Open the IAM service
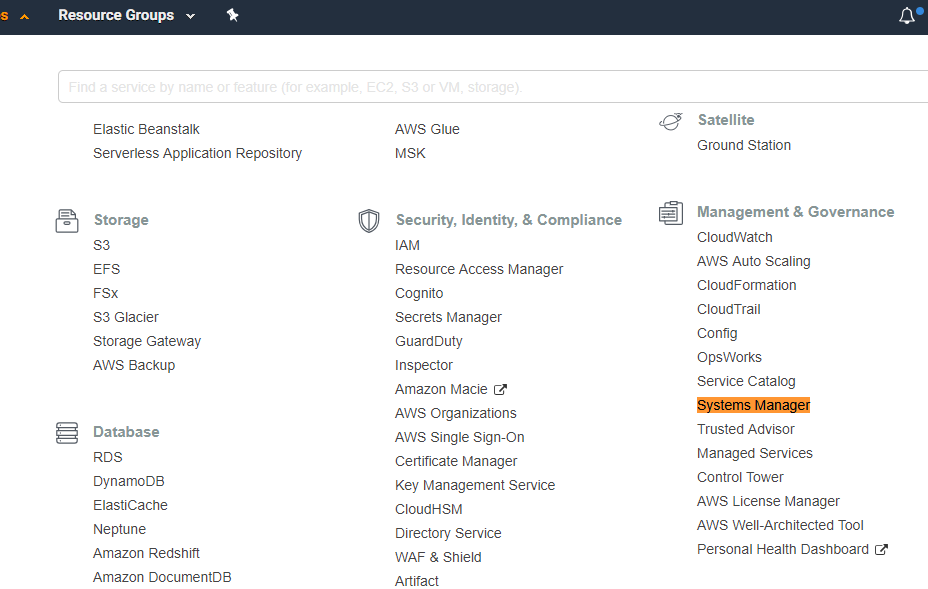The height and width of the screenshot is (589, 928). [x=407, y=245]
